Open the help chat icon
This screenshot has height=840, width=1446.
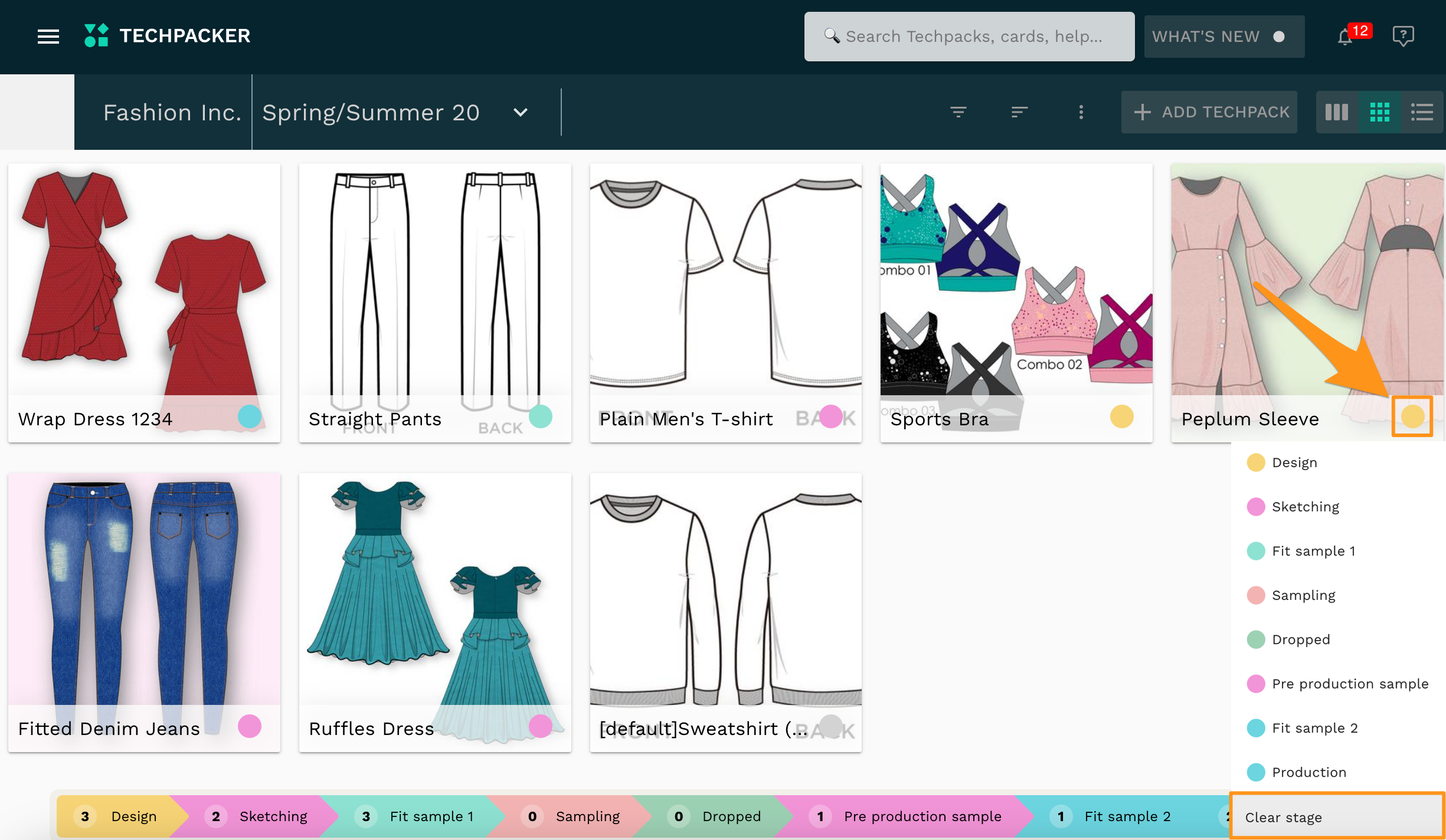[1402, 37]
